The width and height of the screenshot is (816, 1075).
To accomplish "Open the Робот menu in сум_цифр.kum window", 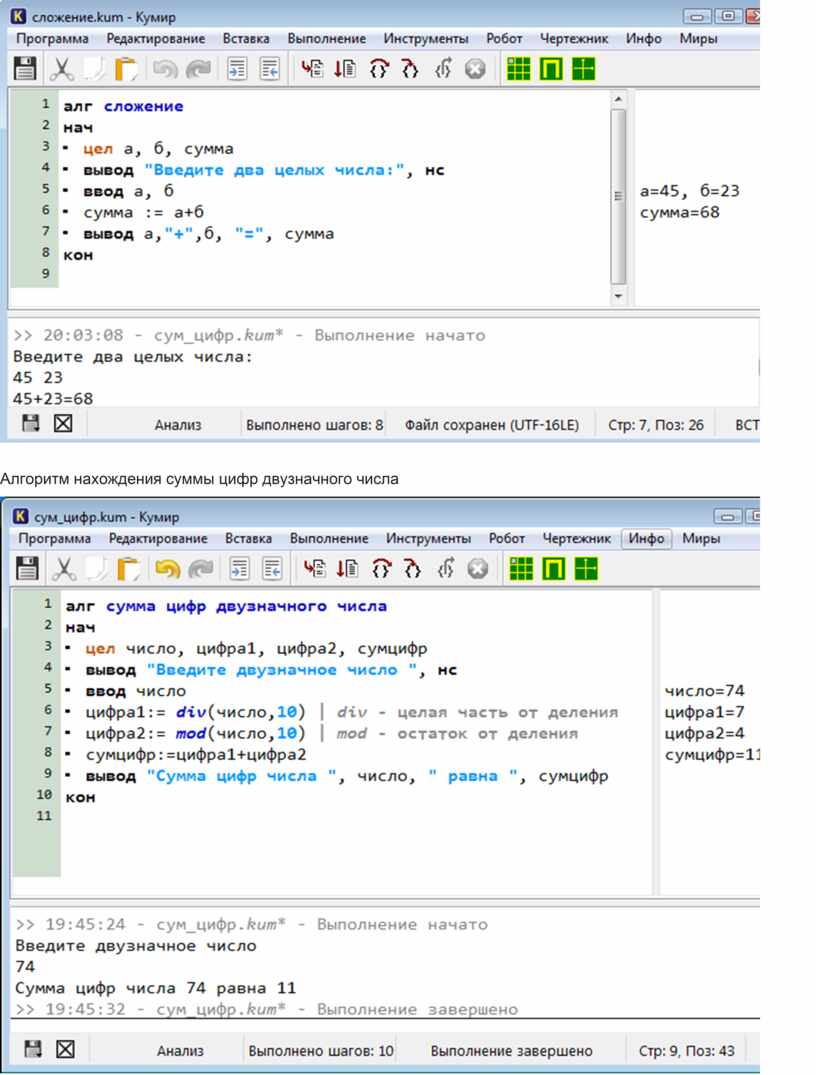I will [506, 539].
